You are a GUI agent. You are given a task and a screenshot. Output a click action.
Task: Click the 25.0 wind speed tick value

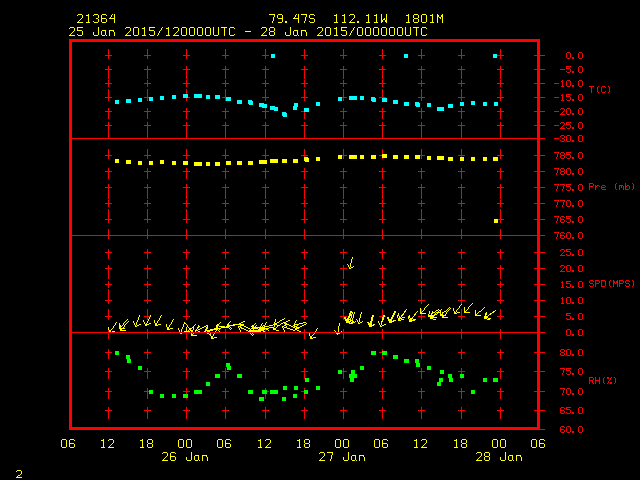pyautogui.click(x=571, y=253)
